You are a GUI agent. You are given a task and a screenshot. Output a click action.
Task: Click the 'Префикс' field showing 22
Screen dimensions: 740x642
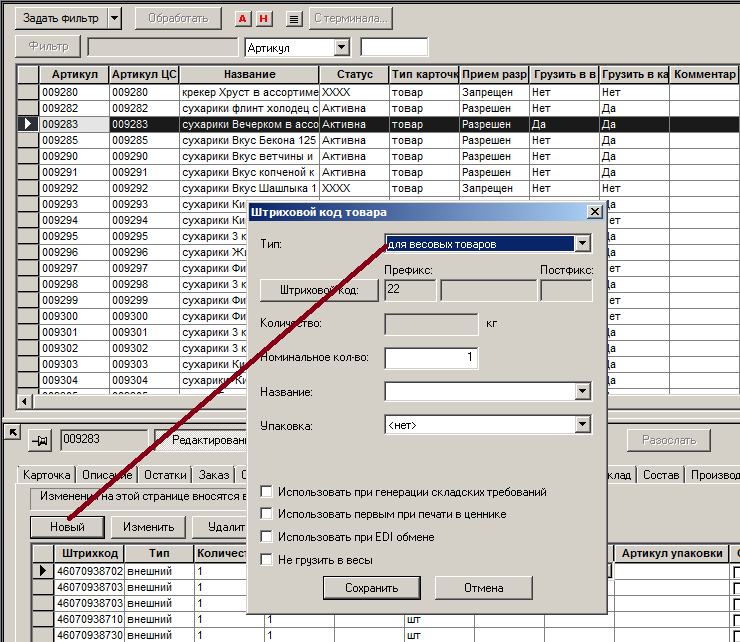[410, 289]
